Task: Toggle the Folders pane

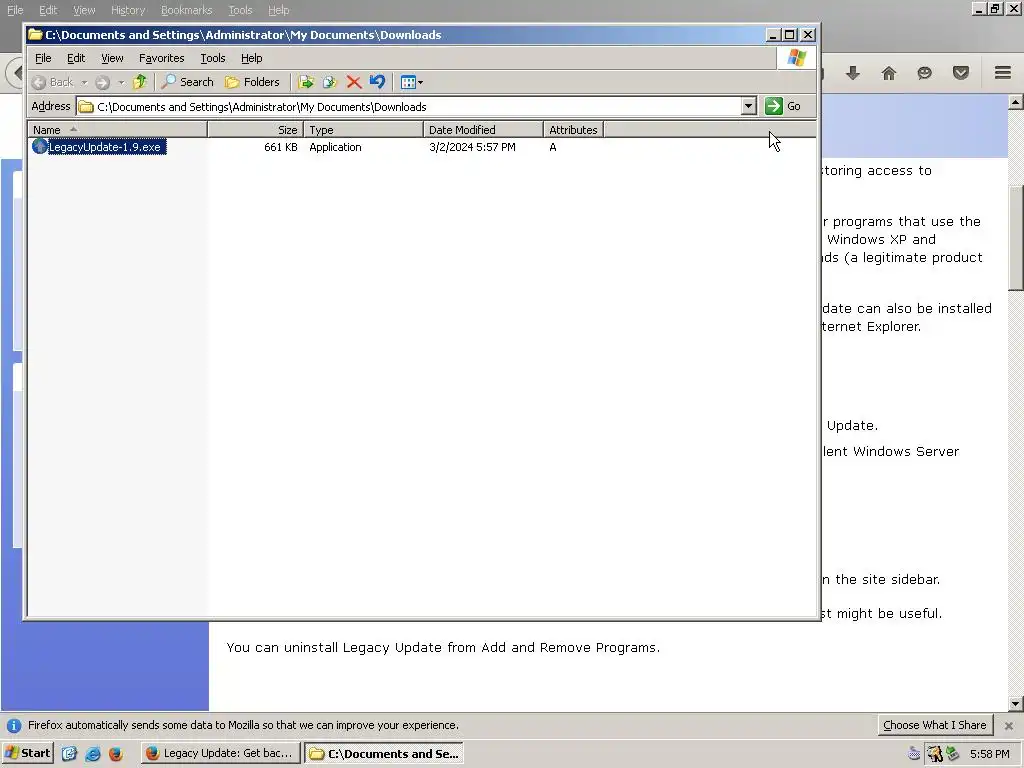Action: (252, 82)
